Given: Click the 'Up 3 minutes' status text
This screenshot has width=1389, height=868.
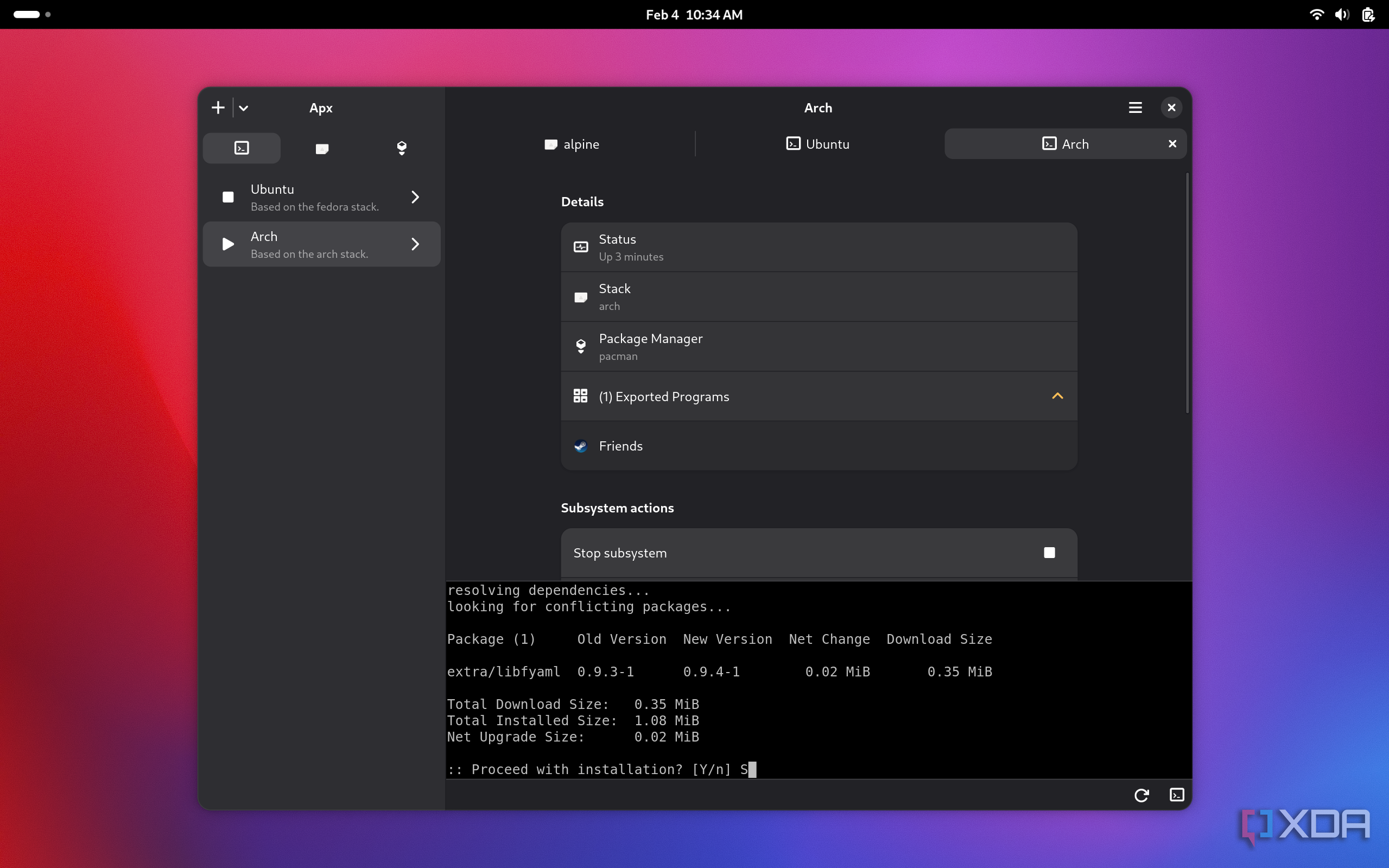Looking at the screenshot, I should (x=631, y=257).
